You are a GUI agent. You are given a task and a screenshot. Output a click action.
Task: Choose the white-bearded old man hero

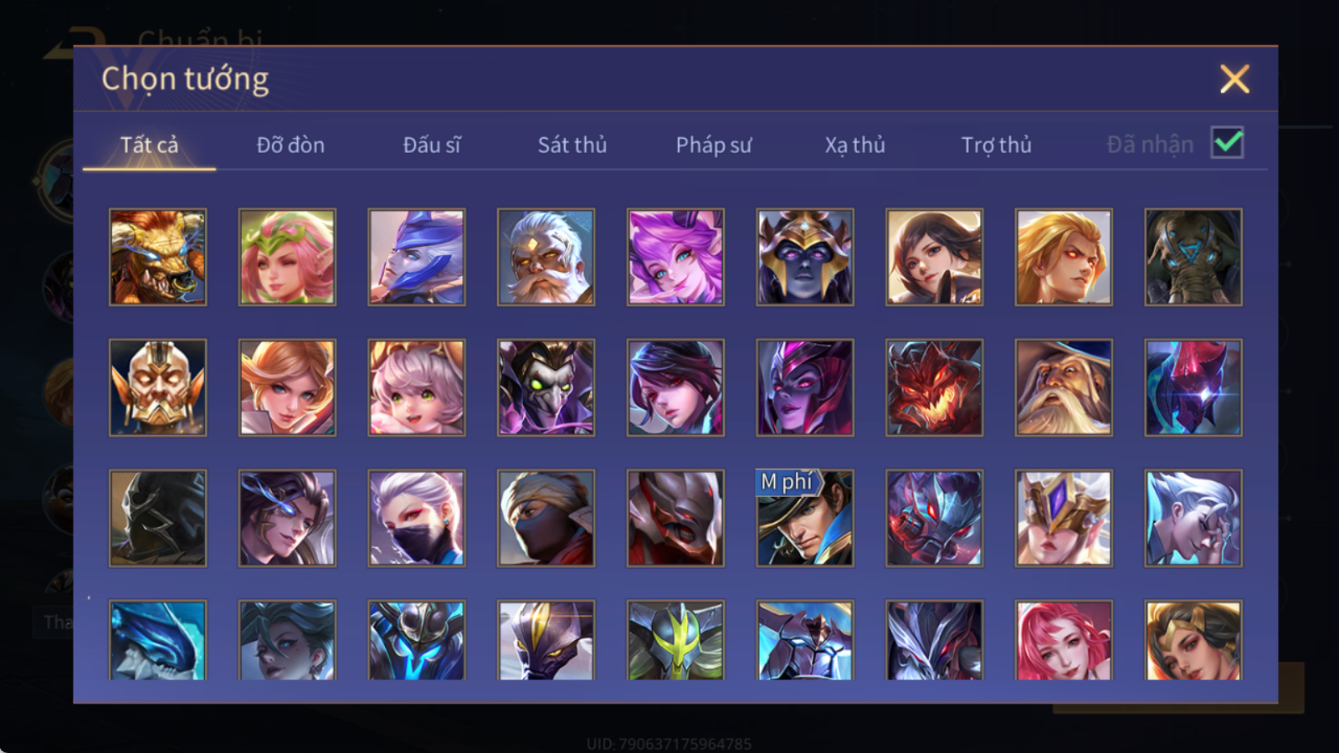546,257
